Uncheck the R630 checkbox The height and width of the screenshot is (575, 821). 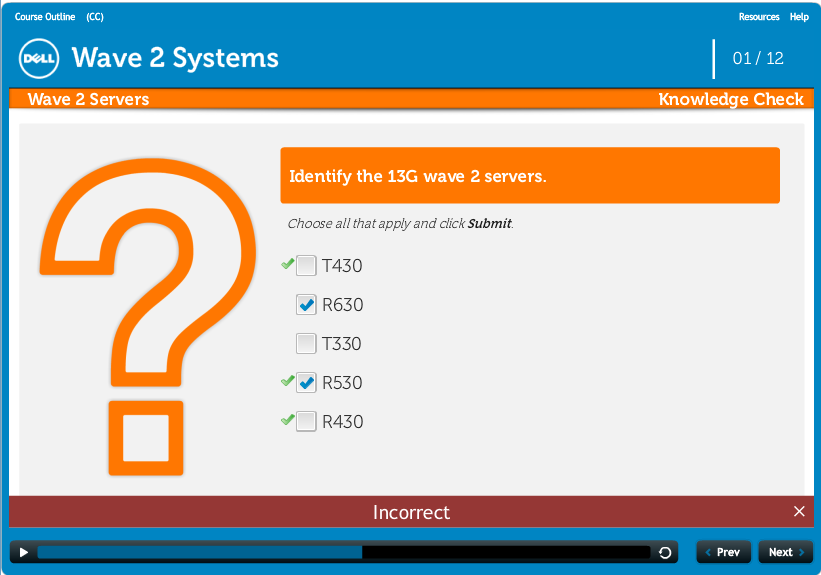pos(306,305)
